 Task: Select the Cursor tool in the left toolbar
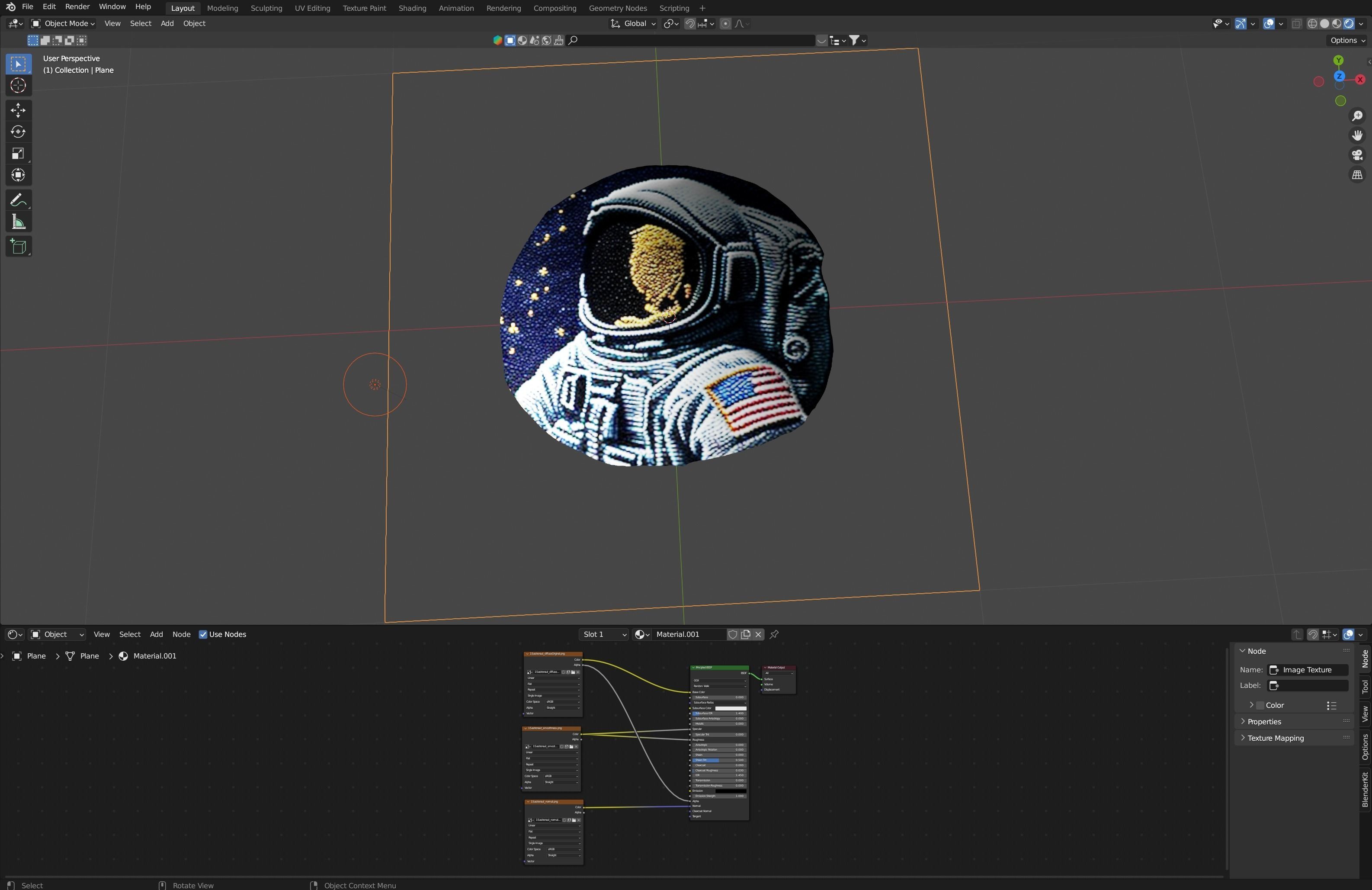click(18, 86)
